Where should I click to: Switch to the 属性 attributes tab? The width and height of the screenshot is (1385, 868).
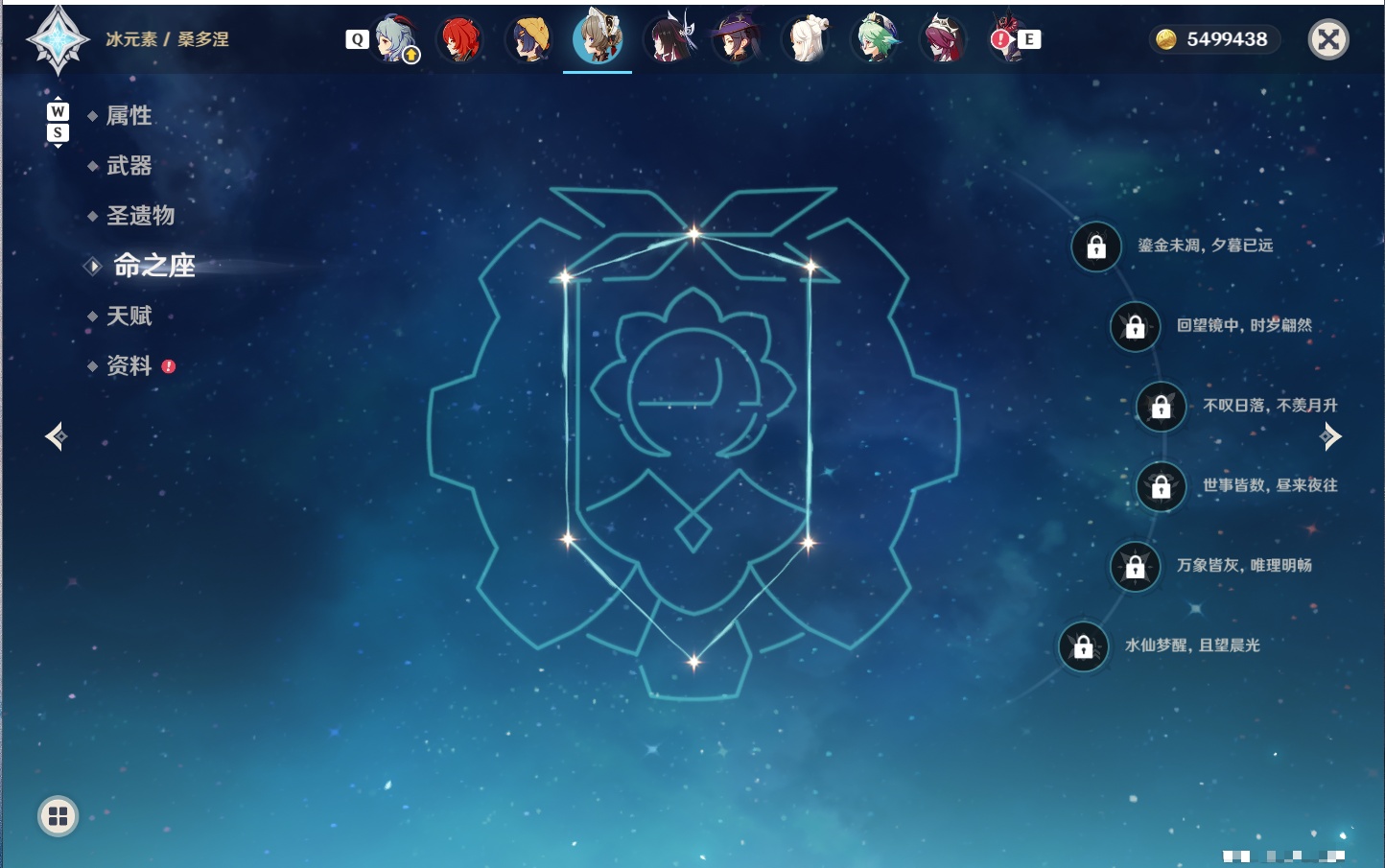(129, 116)
